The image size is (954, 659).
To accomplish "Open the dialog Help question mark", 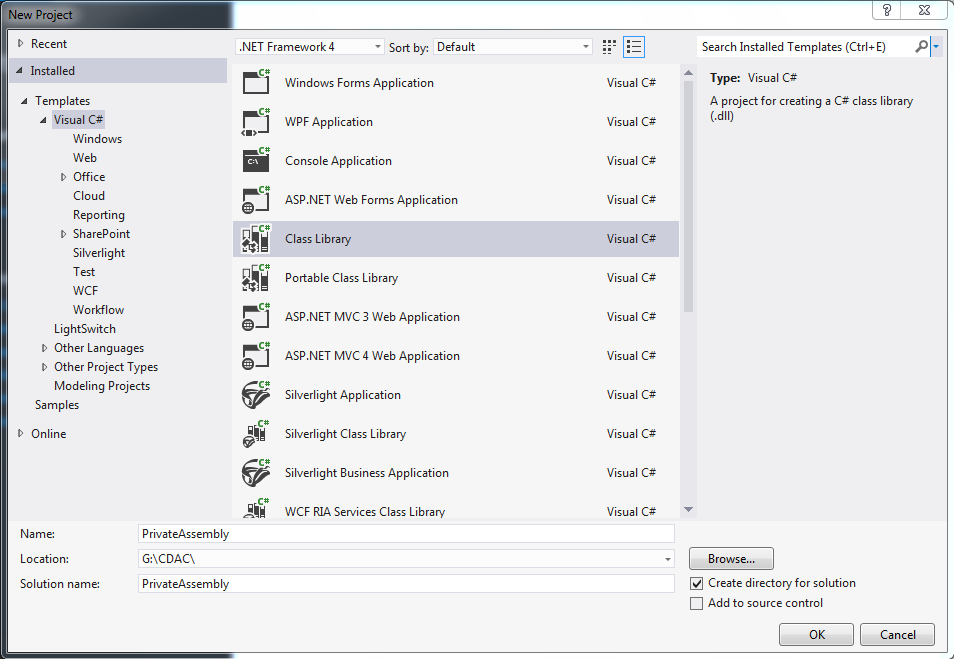I will click(887, 10).
